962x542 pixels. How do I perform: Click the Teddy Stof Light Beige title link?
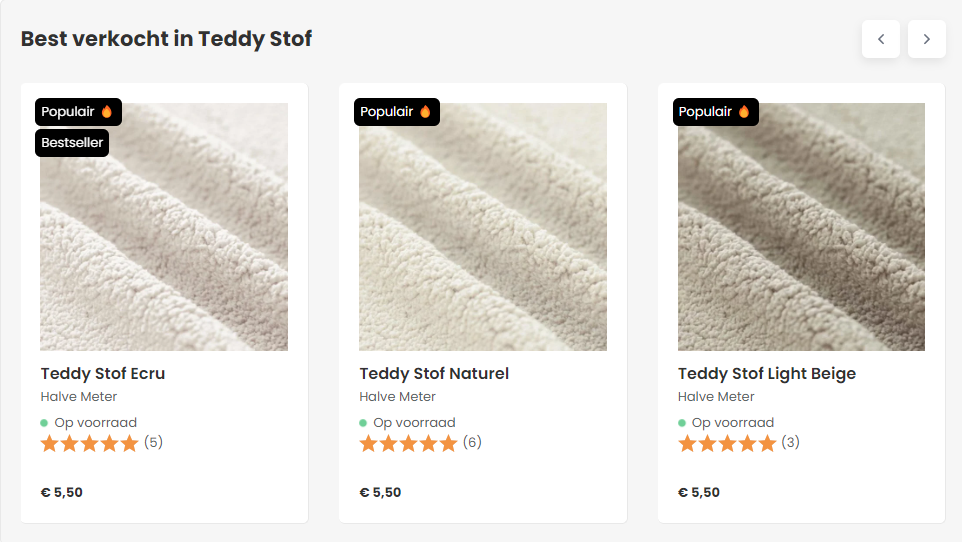767,374
